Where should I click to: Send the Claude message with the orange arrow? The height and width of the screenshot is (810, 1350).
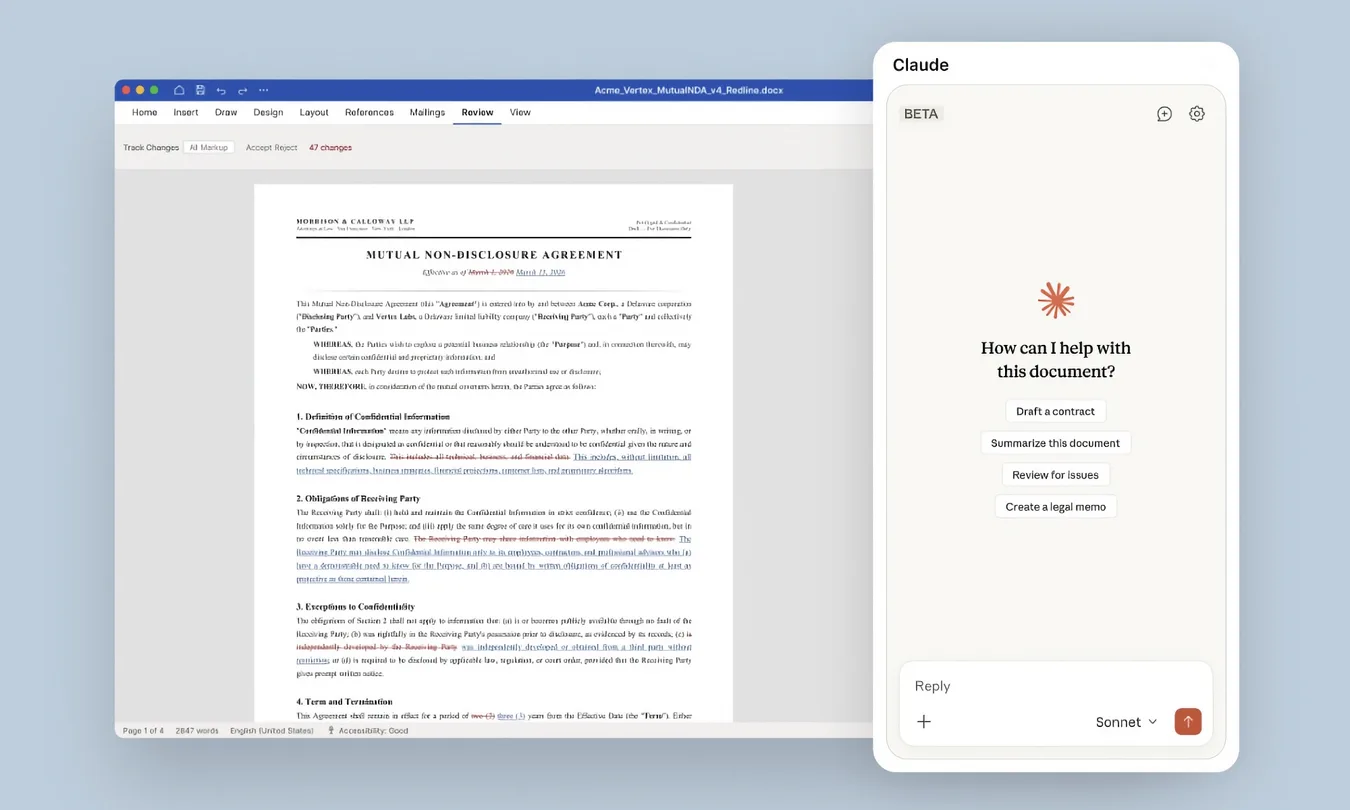tap(1188, 721)
